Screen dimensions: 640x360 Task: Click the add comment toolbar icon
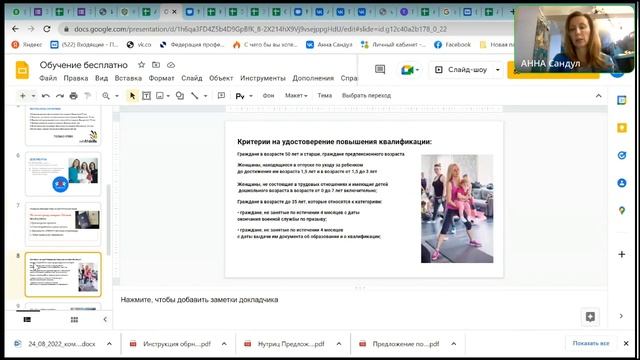pyautogui.click(x=221, y=96)
